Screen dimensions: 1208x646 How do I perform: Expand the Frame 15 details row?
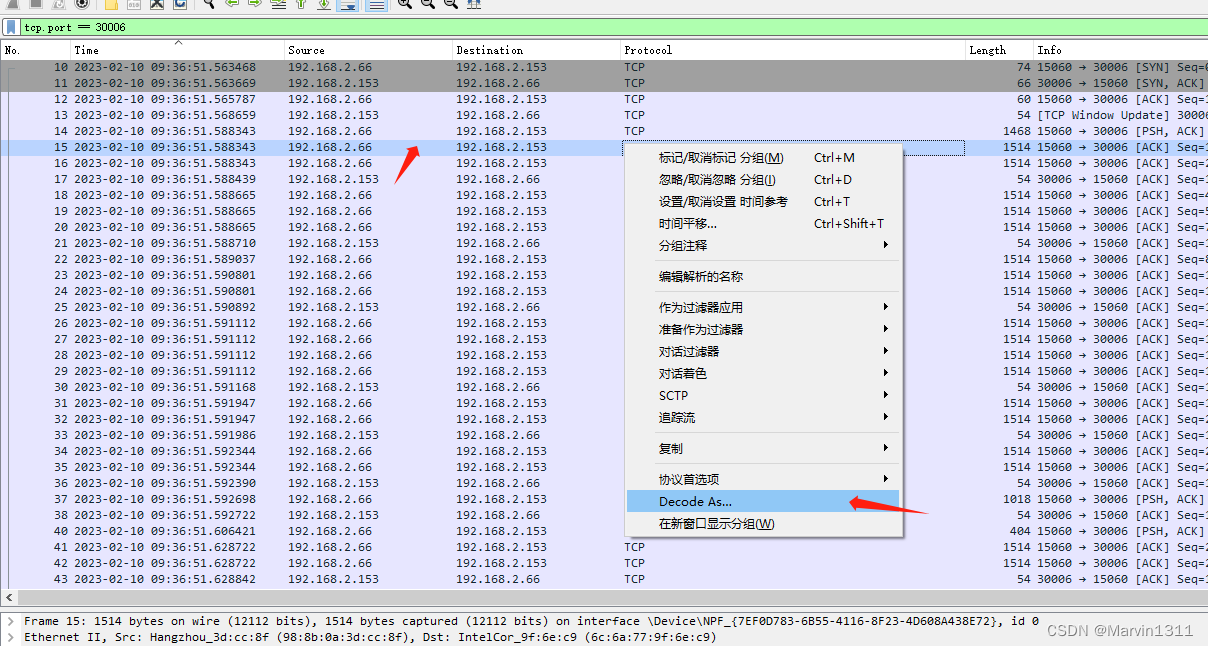click(x=11, y=621)
